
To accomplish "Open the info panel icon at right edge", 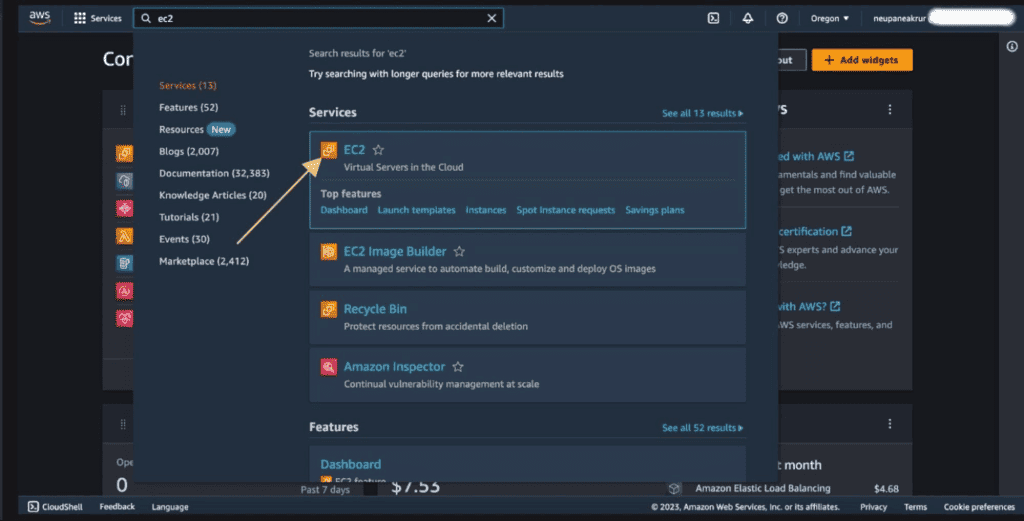I will (1012, 46).
